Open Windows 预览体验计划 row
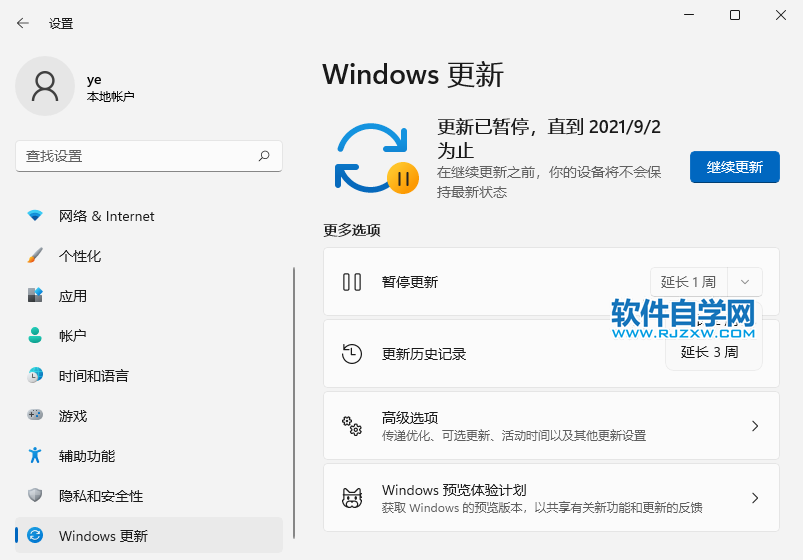This screenshot has height=560, width=803. click(x=551, y=498)
